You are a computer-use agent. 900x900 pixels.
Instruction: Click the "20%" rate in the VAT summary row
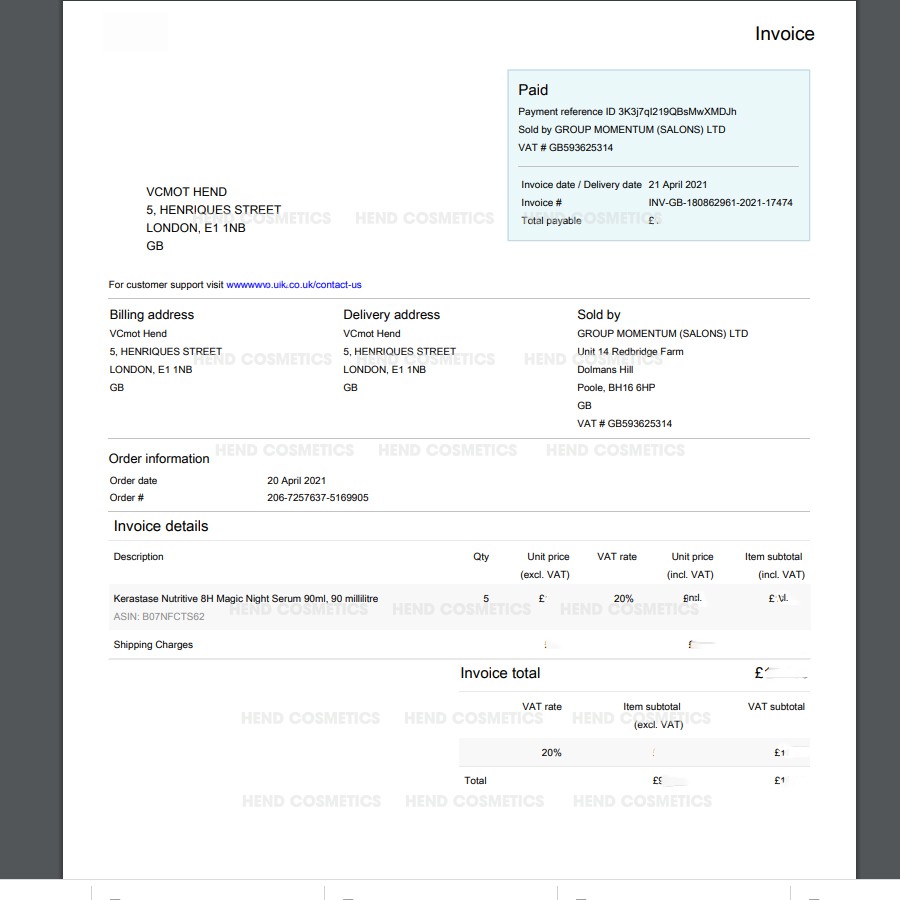coord(552,752)
